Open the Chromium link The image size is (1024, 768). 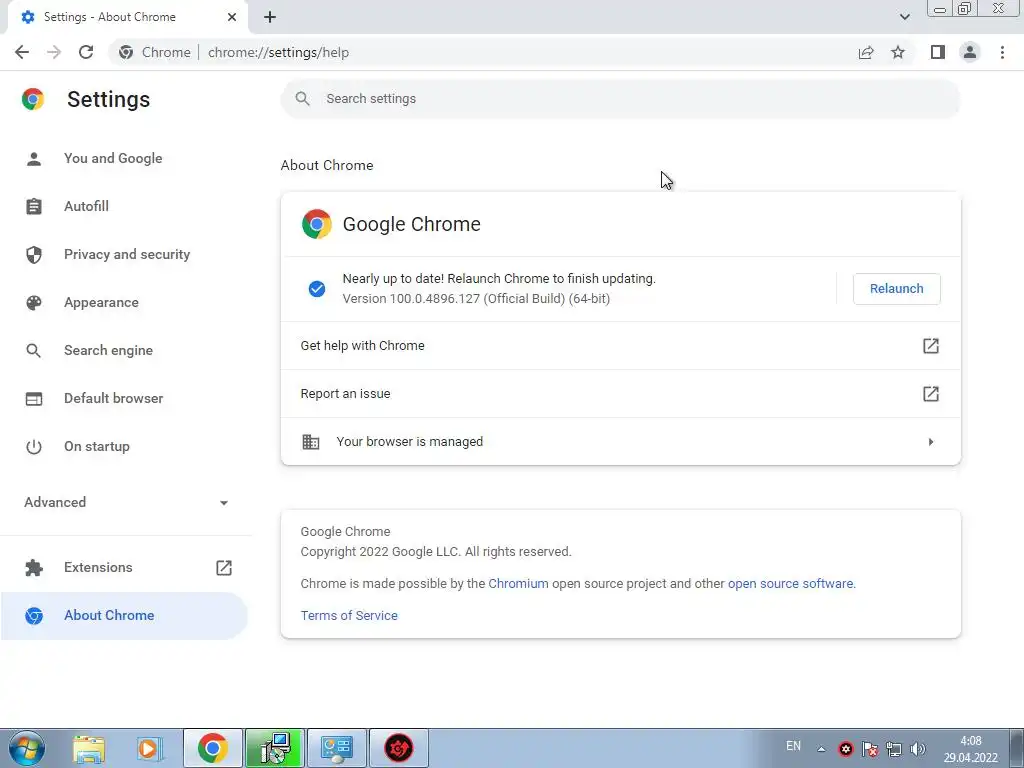click(519, 584)
